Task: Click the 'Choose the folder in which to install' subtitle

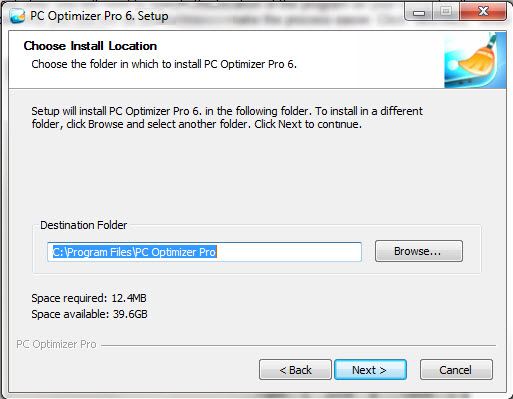Action: pos(164,64)
